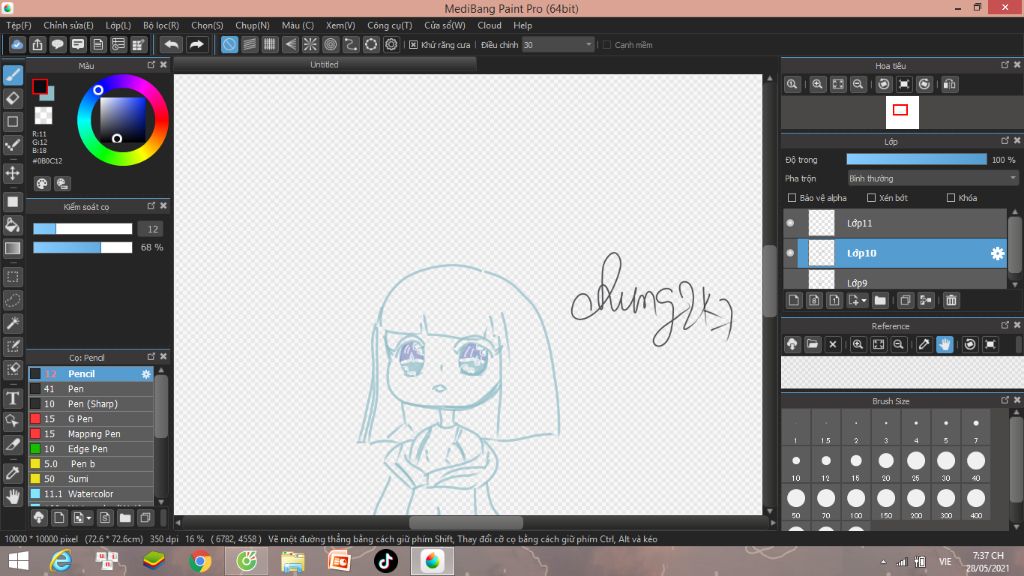Image resolution: width=1024 pixels, height=576 pixels.
Task: Click the Undo arrow in toolbar
Action: point(172,44)
